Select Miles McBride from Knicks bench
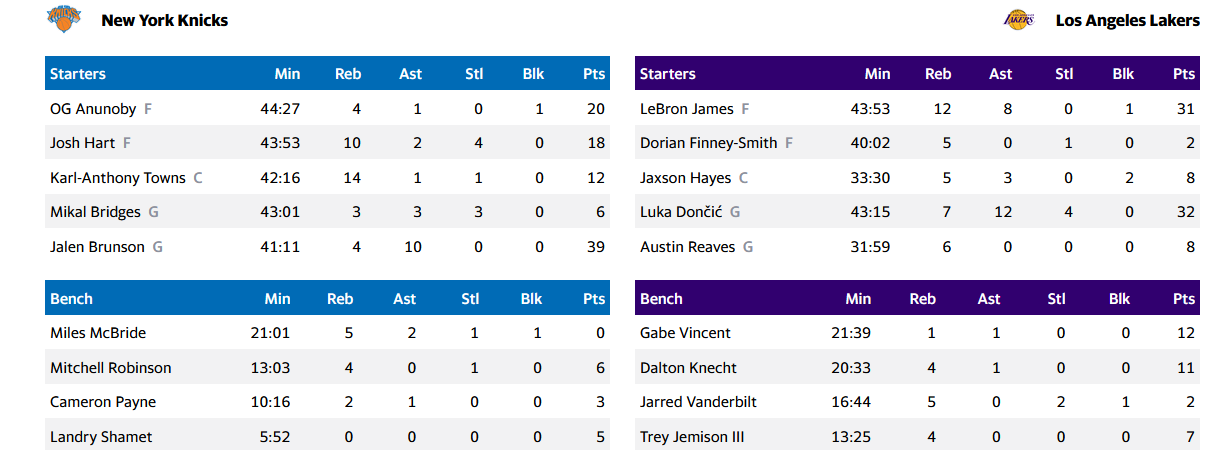Screen dimensions: 1219x450 [98, 333]
